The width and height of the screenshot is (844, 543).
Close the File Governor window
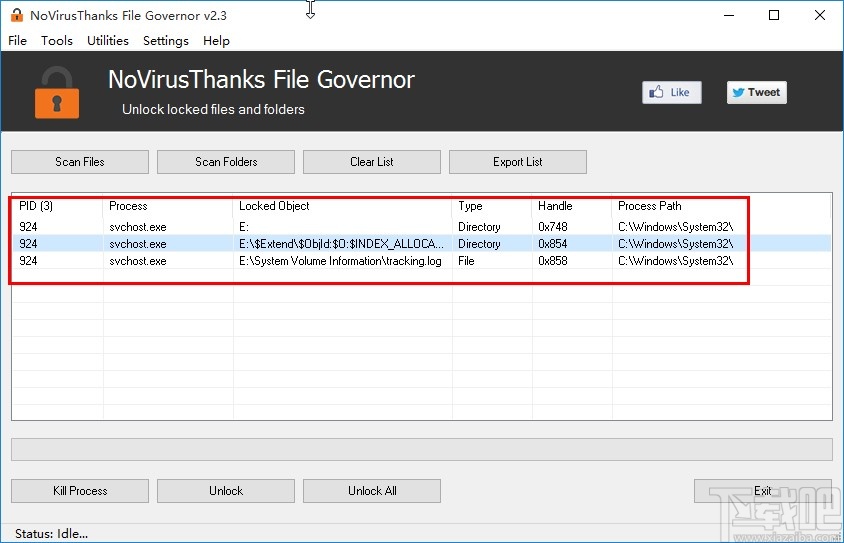[819, 15]
